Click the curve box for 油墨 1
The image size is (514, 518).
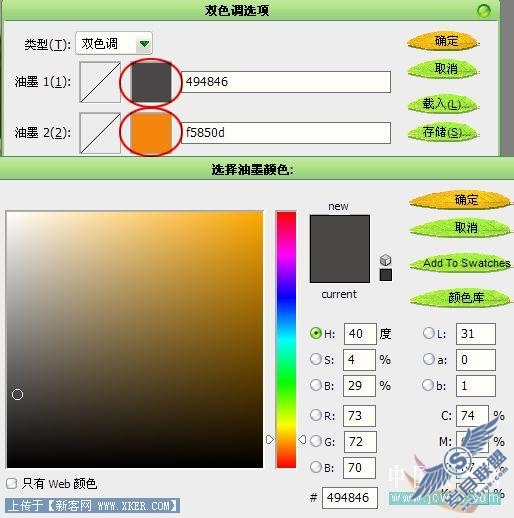[100, 82]
